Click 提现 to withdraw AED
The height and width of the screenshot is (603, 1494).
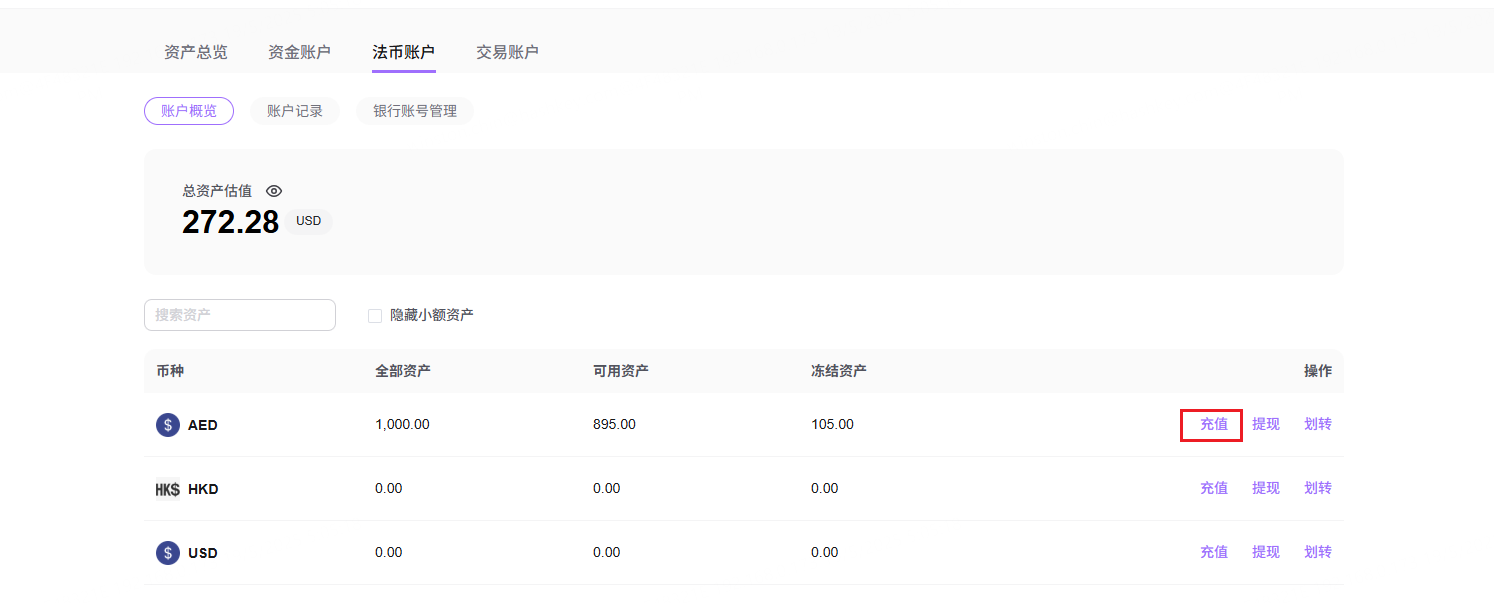(1266, 424)
